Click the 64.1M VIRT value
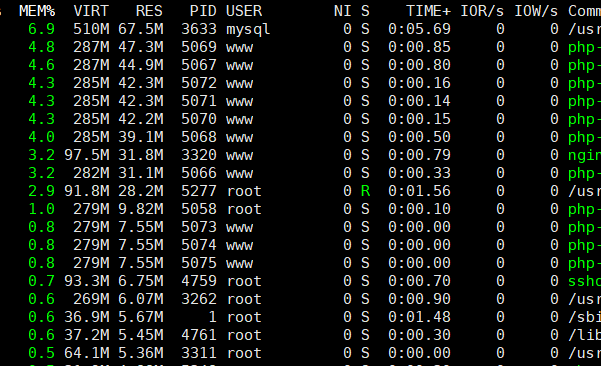The height and width of the screenshot is (366, 601). (87, 353)
